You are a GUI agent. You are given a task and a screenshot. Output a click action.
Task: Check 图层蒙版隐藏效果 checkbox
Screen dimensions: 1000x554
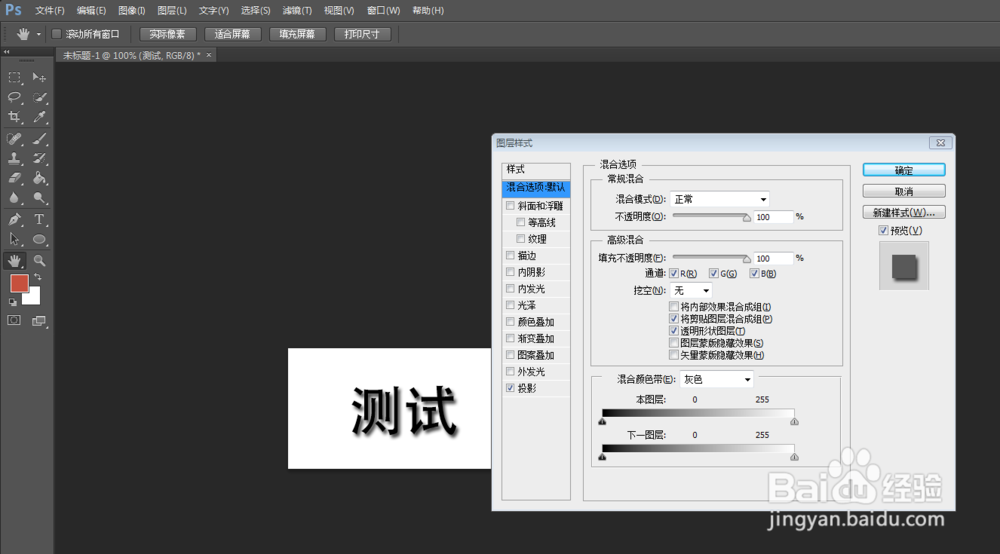(x=674, y=343)
